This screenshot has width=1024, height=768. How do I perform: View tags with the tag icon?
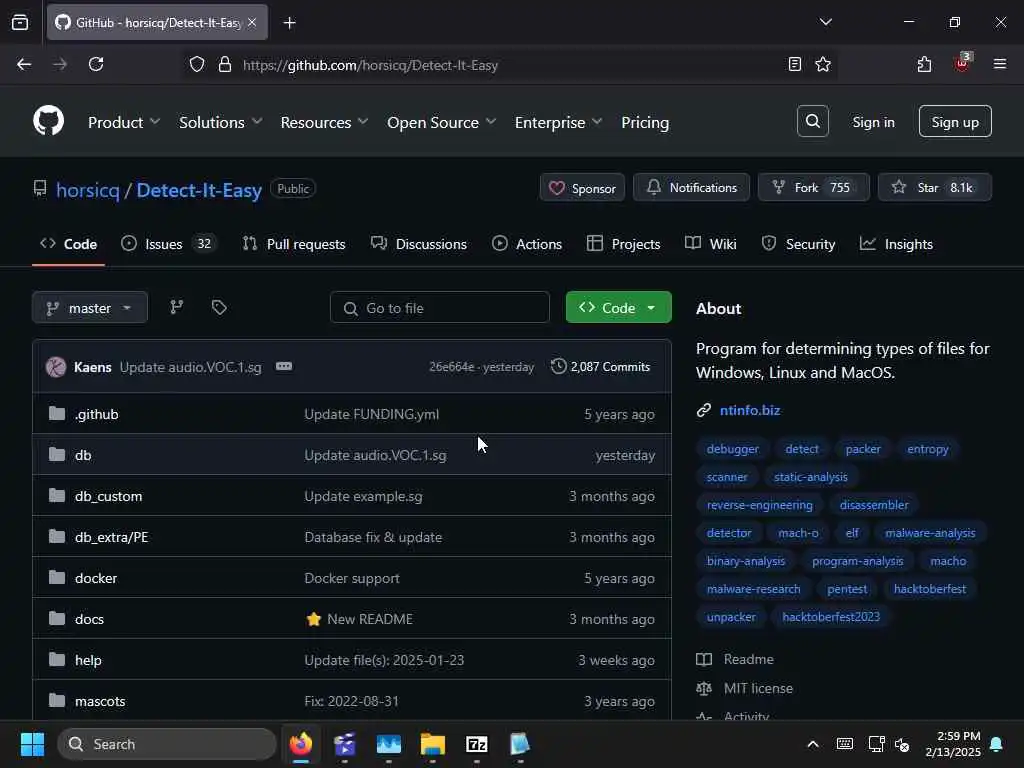(219, 307)
